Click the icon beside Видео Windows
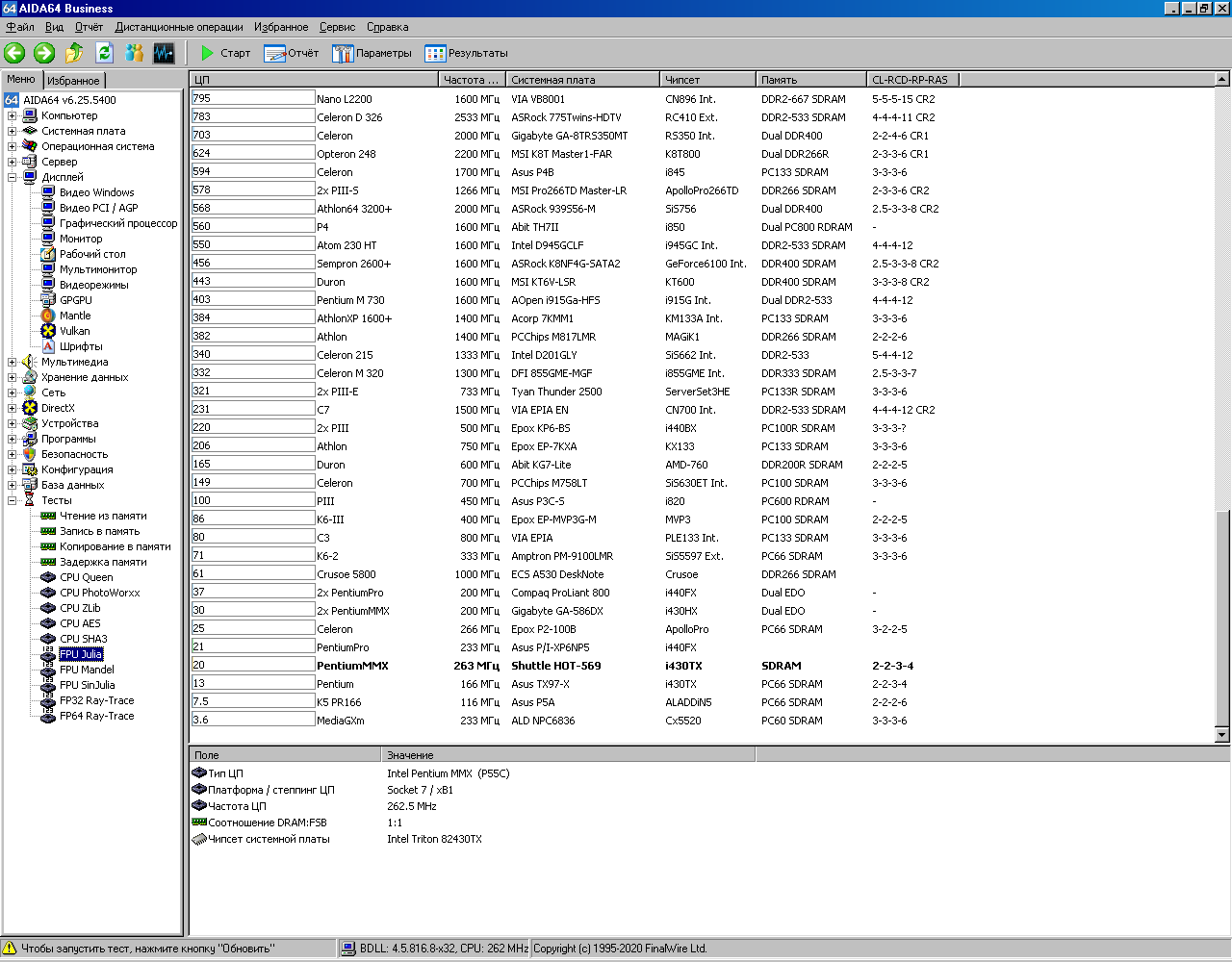Image resolution: width=1232 pixels, height=962 pixels. pyautogui.click(x=48, y=192)
